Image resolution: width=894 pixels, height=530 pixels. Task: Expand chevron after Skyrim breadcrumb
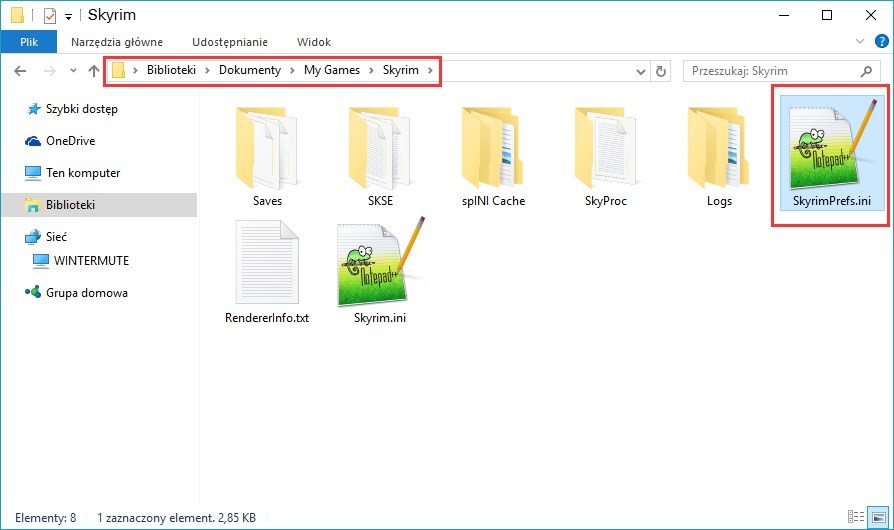[430, 70]
